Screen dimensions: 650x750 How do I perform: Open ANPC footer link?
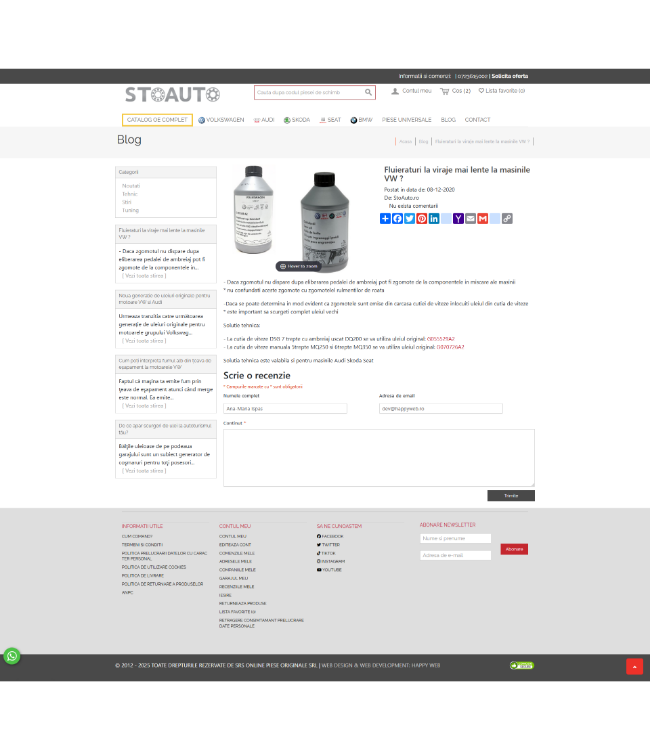click(127, 593)
